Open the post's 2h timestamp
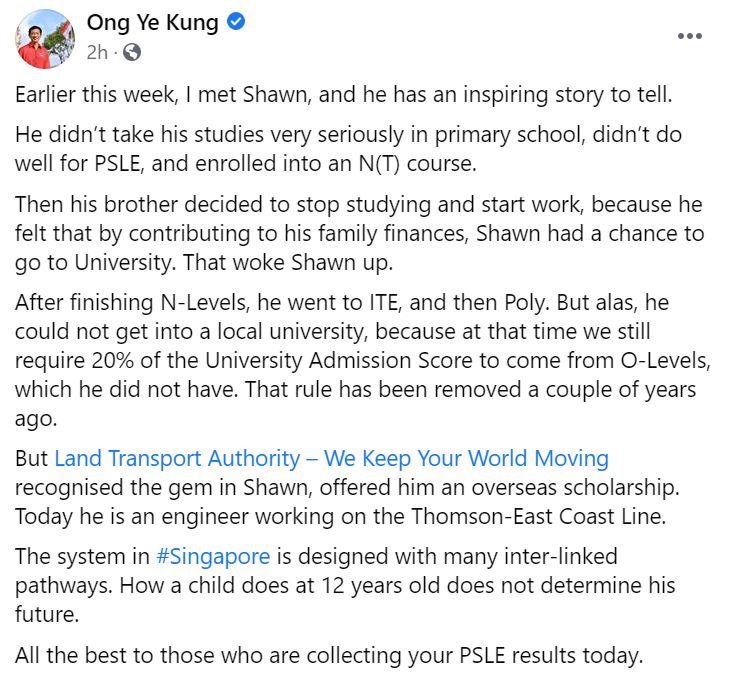Viewport: 730px width, 677px height. pos(97,52)
